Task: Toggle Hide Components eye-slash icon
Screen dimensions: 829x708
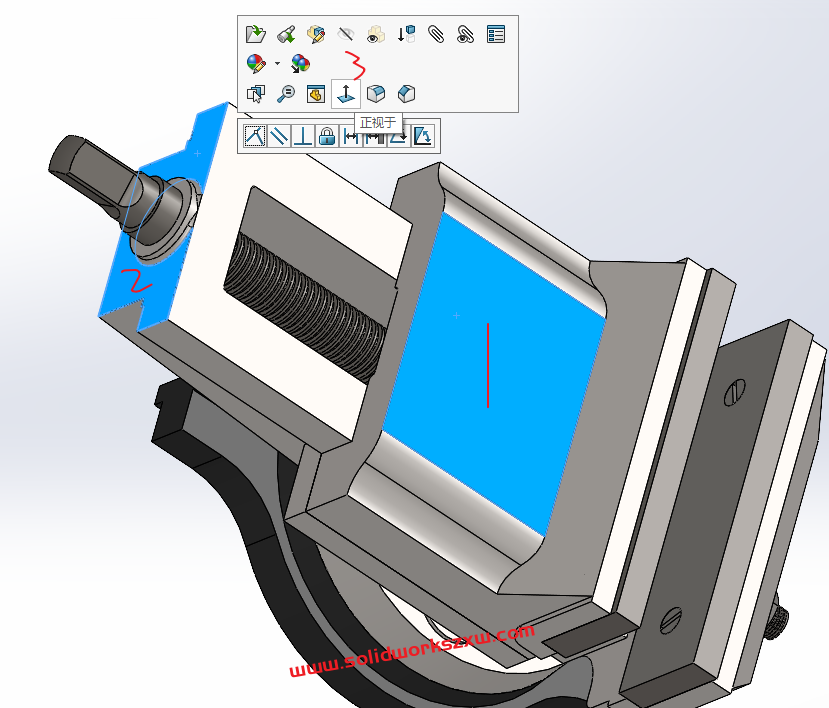Action: (x=346, y=34)
